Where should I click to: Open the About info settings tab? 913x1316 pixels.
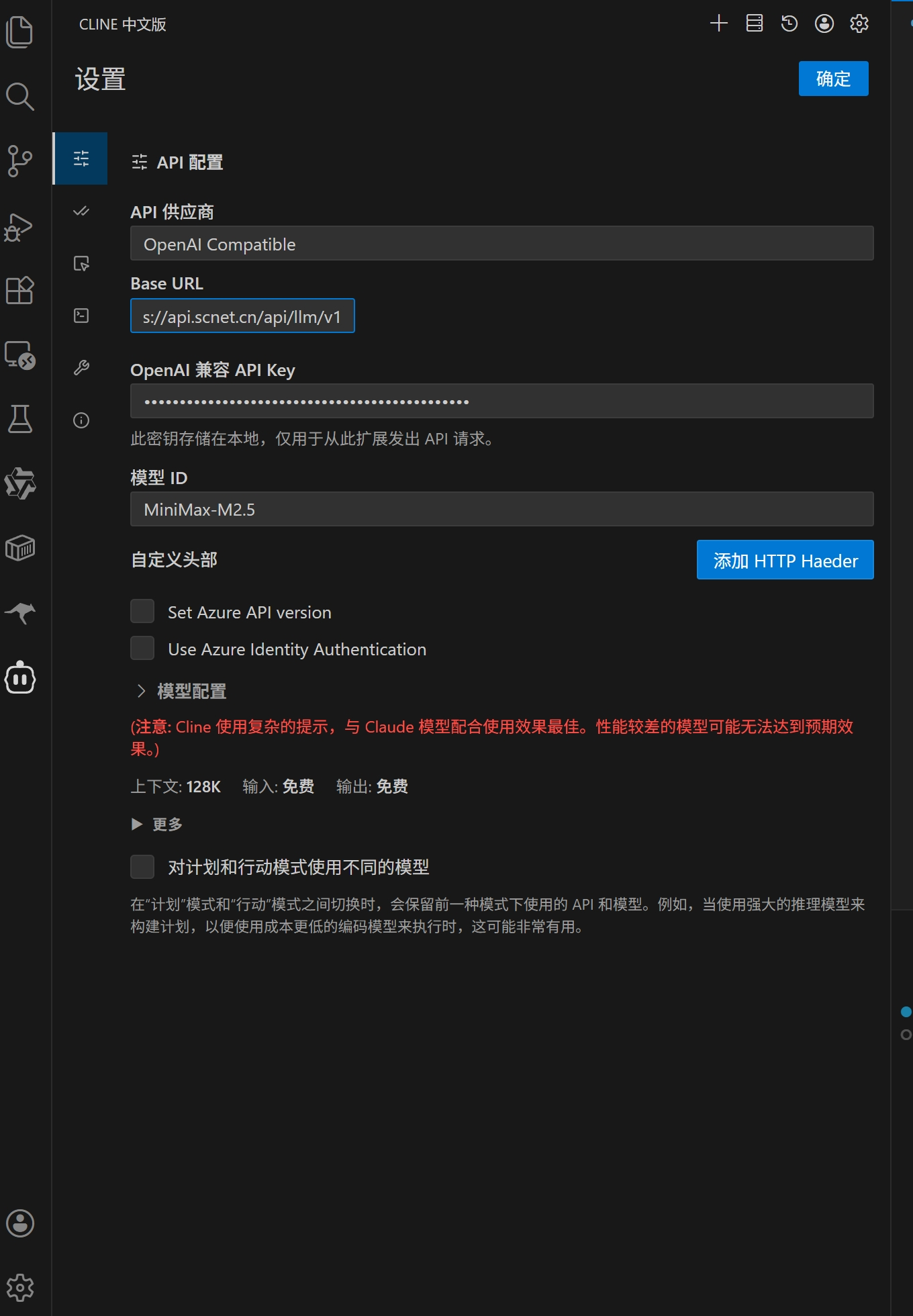coord(81,420)
